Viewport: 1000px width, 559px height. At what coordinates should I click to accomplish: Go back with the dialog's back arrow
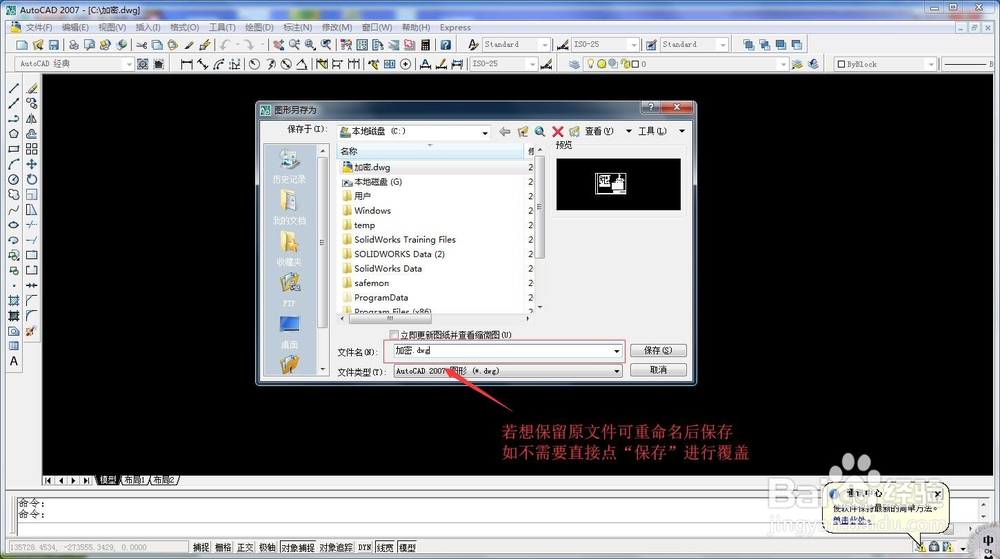click(504, 131)
